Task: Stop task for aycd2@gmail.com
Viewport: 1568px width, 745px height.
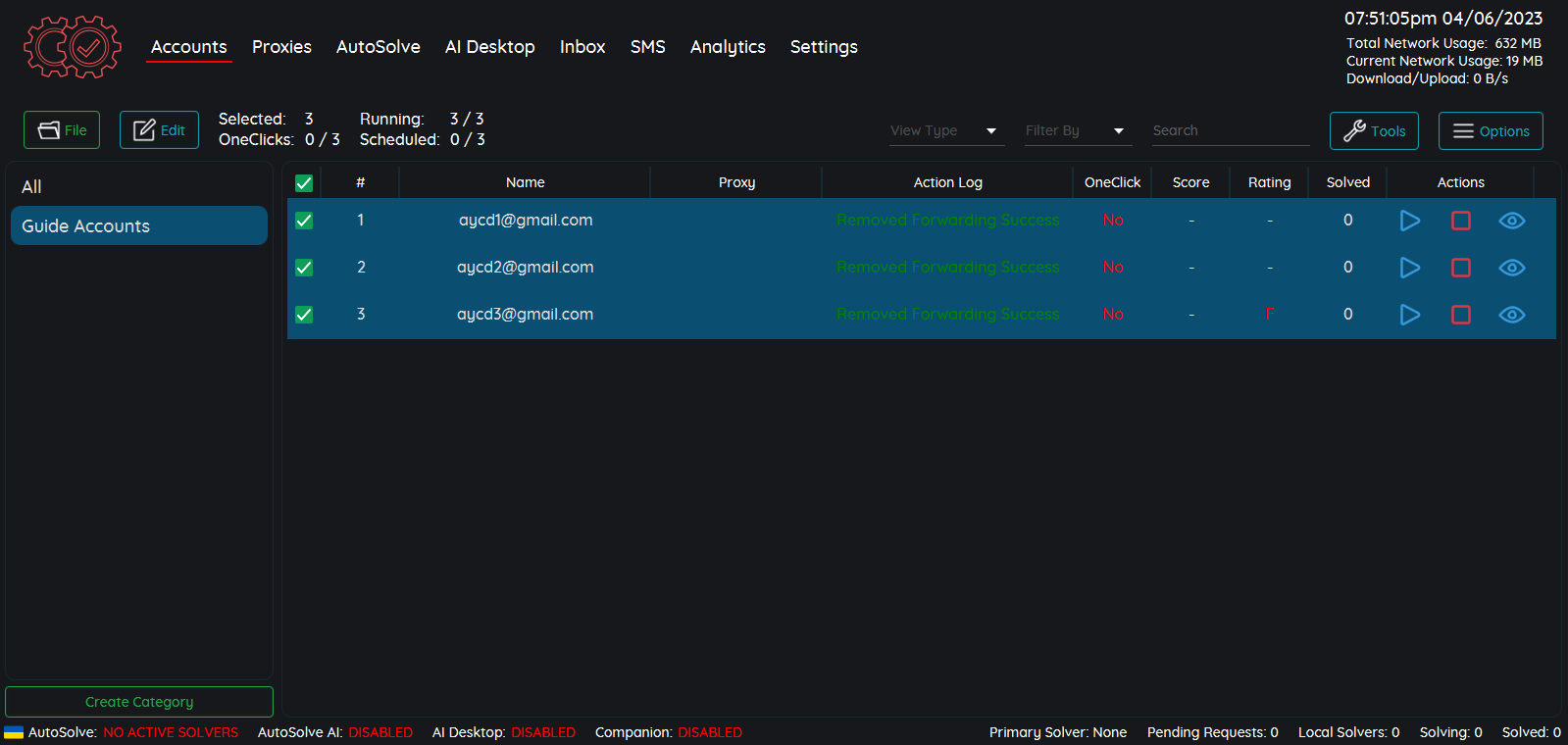Action: coord(1461,268)
